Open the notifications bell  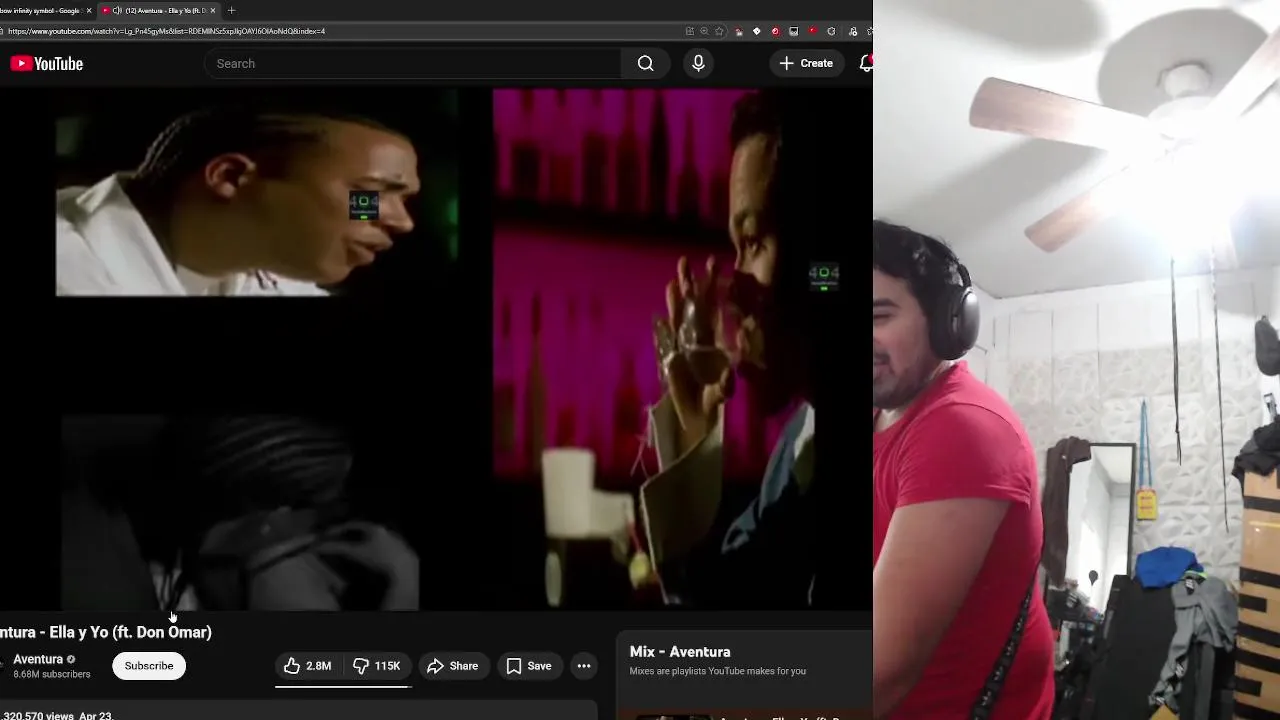(x=866, y=63)
